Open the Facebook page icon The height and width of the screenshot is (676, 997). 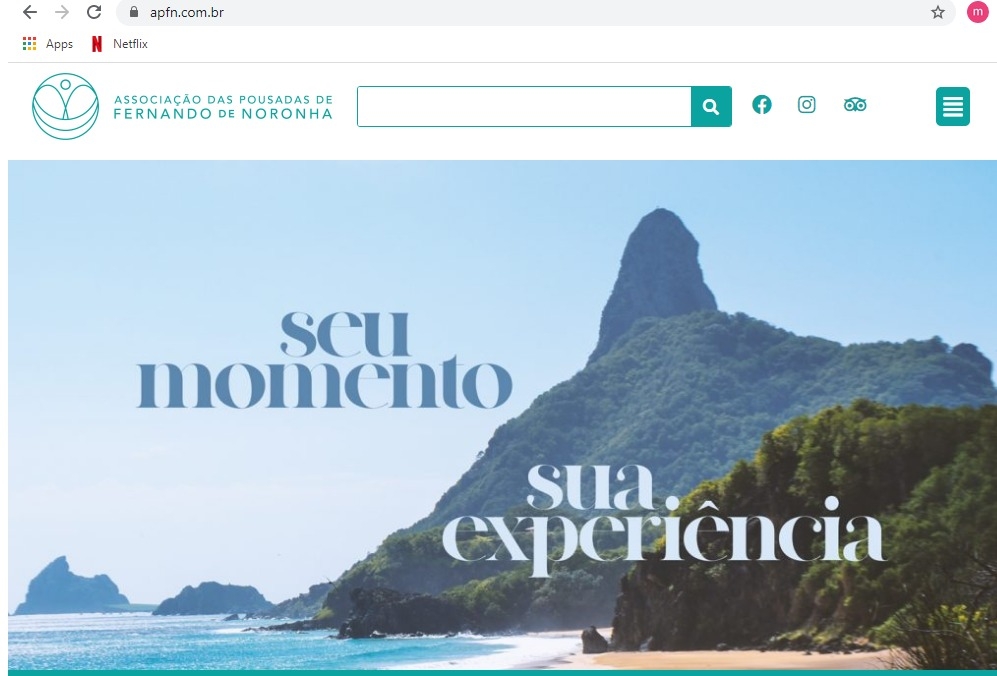762,104
